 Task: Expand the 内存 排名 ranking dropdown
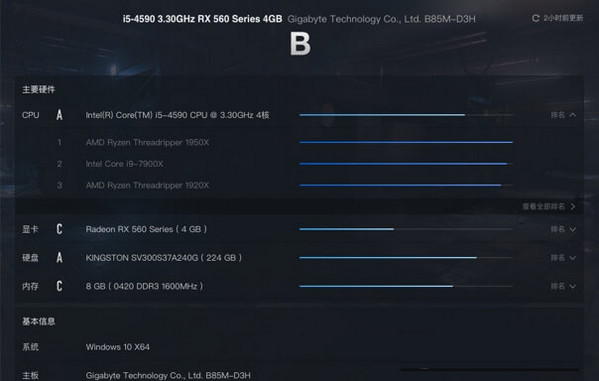pos(563,286)
